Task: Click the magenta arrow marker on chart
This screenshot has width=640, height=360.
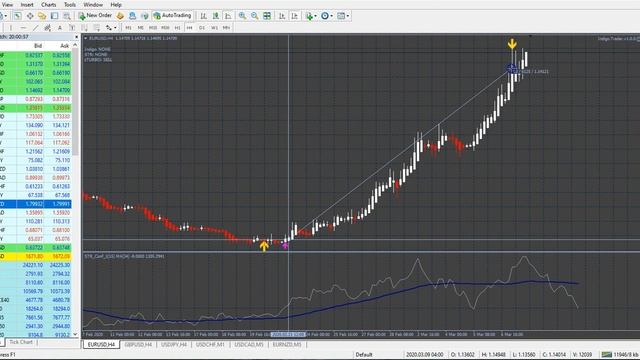Action: tap(285, 246)
